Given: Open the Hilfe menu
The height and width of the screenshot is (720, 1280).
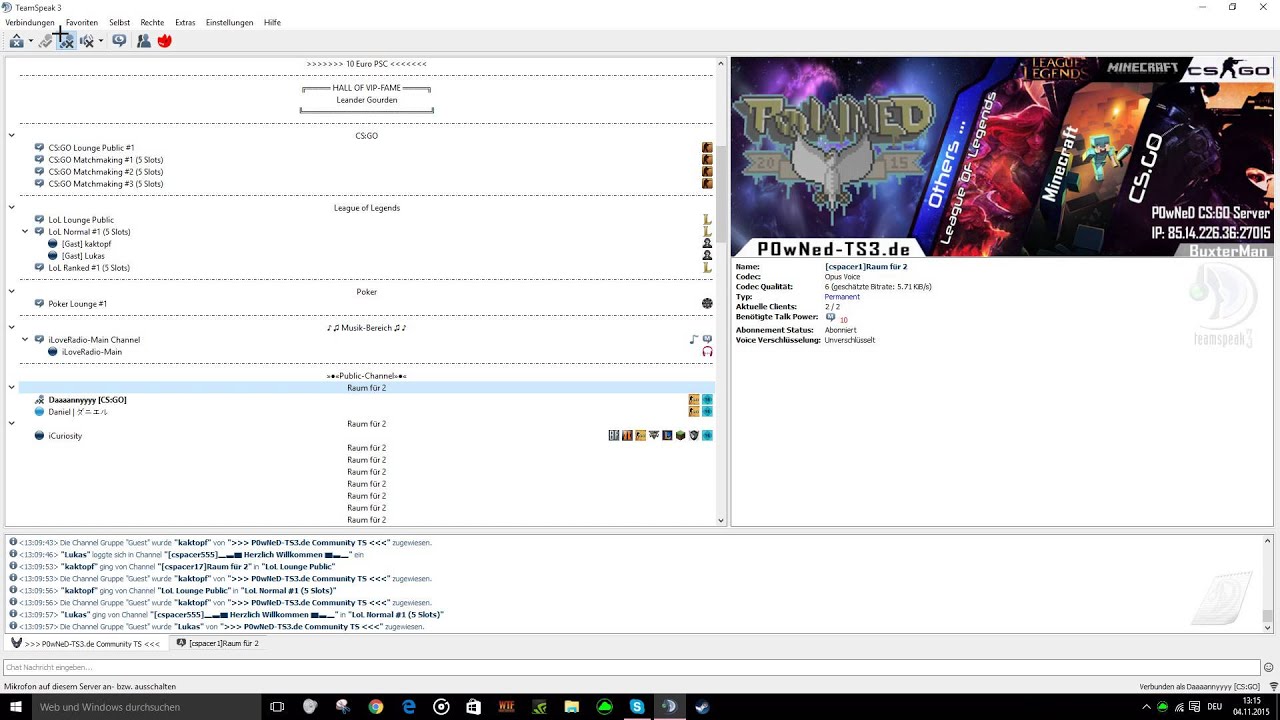Looking at the screenshot, I should coord(272,22).
